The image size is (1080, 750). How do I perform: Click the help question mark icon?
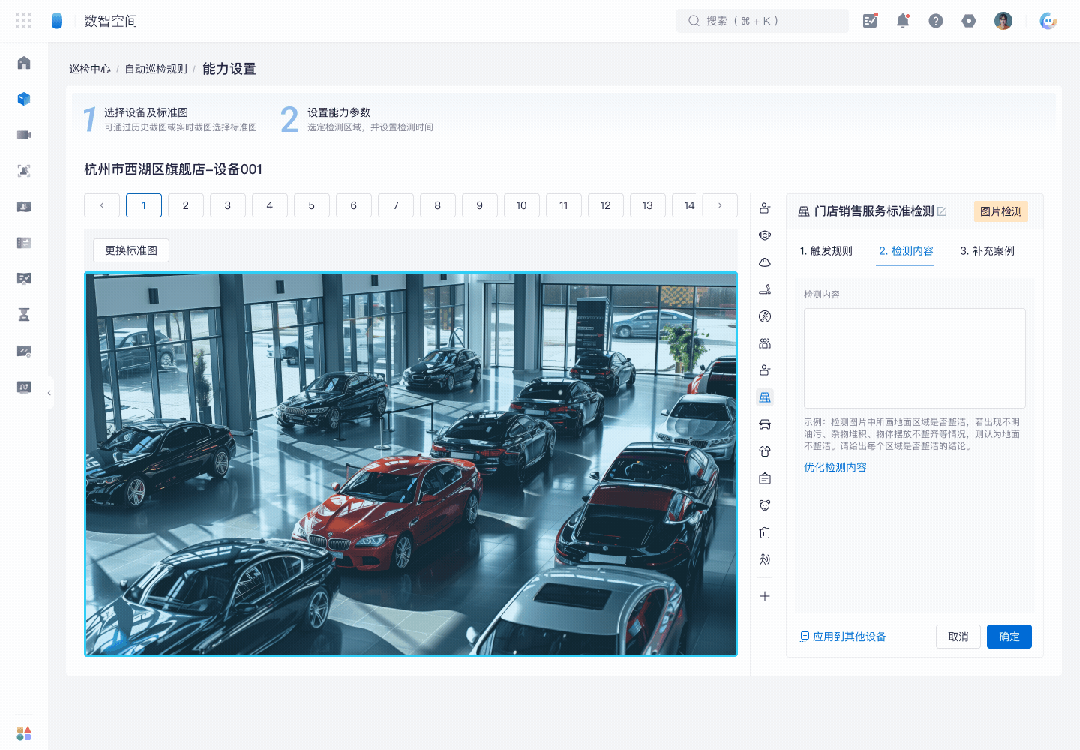point(935,21)
